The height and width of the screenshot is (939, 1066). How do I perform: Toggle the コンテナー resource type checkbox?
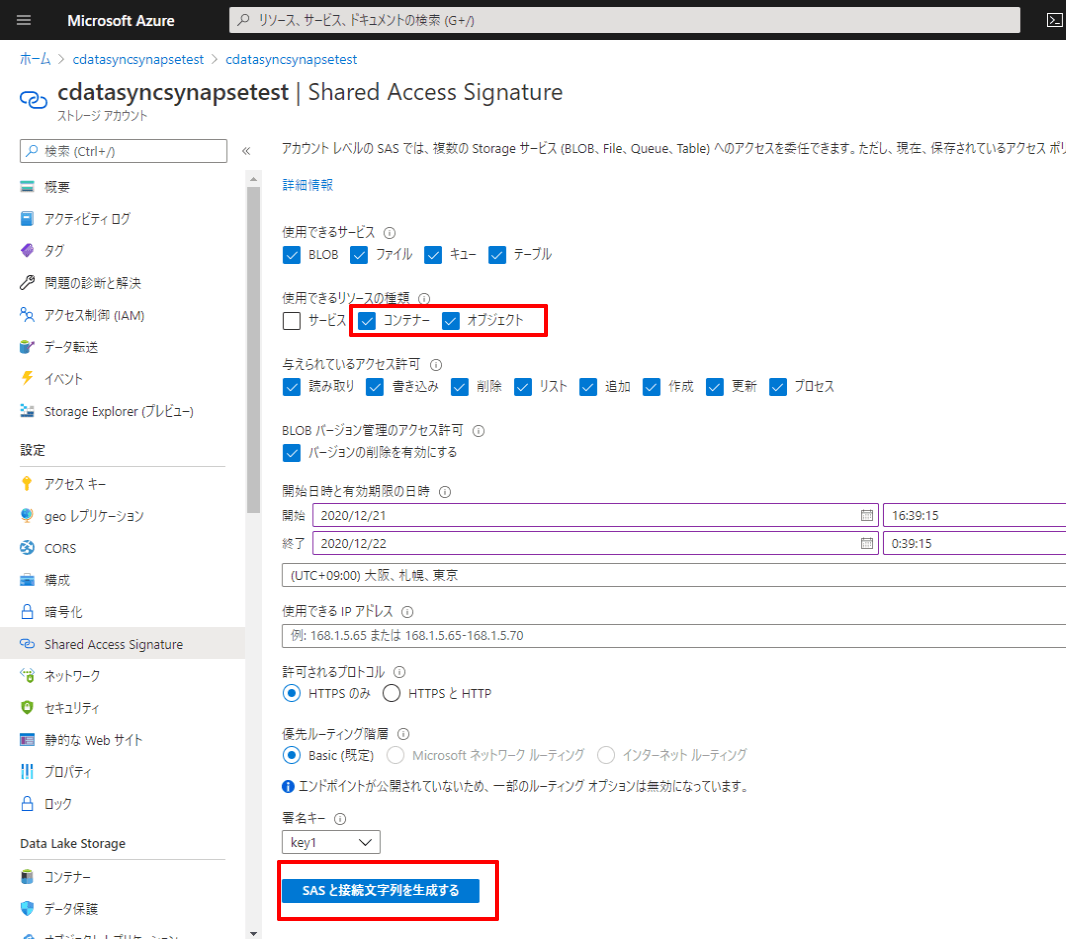tap(367, 321)
